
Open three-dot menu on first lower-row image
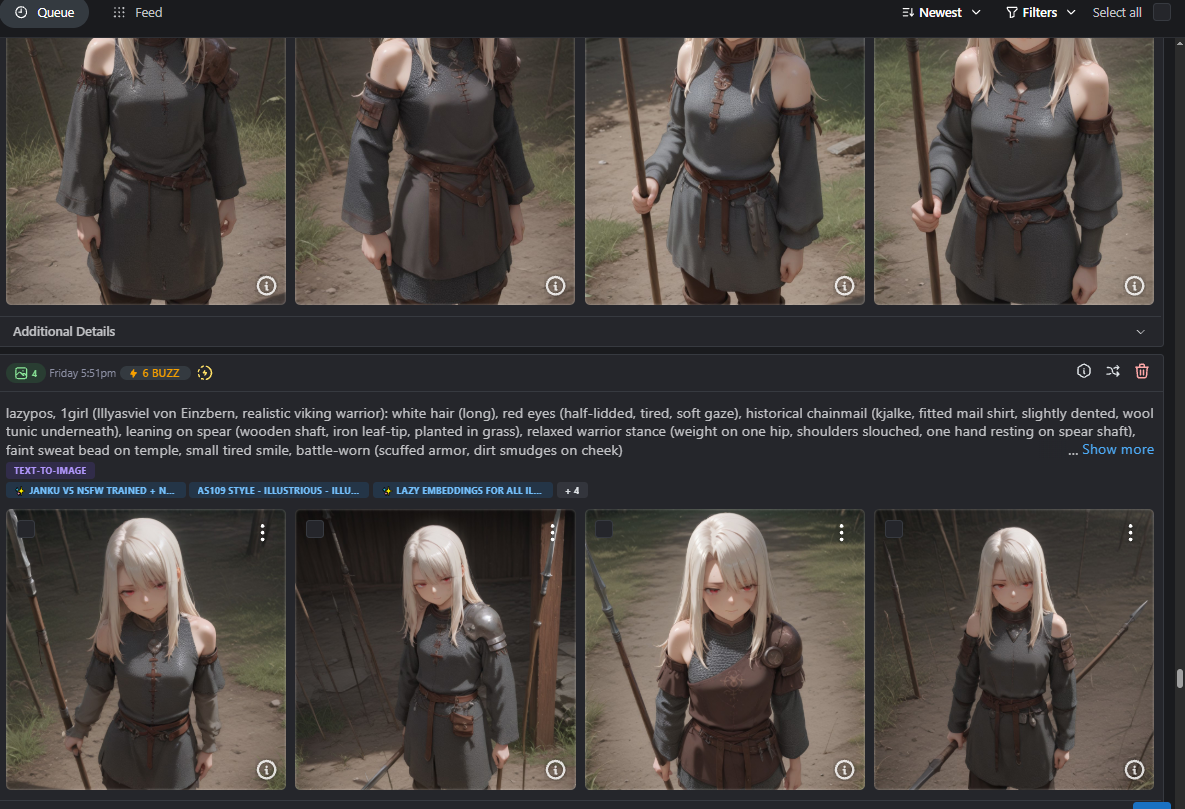click(262, 532)
